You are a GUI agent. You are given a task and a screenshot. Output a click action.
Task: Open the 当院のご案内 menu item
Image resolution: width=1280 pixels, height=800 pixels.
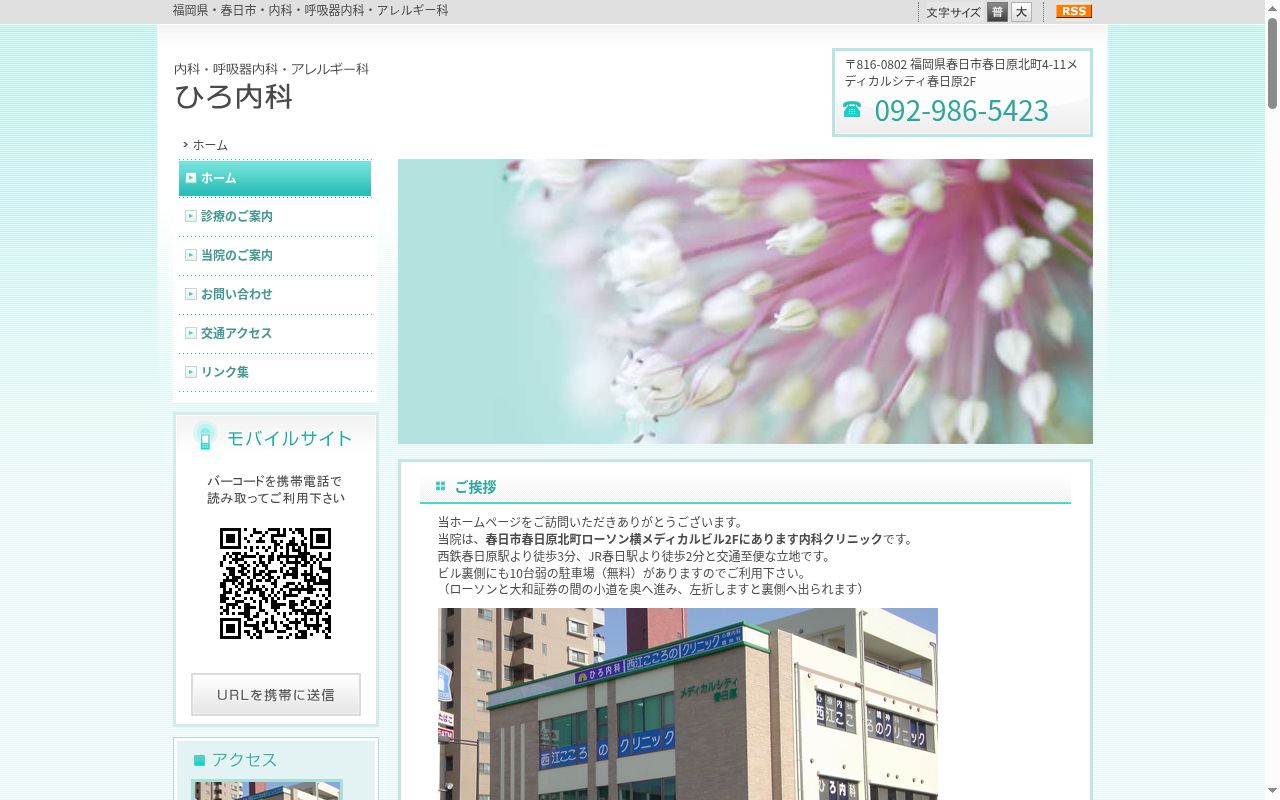275,255
